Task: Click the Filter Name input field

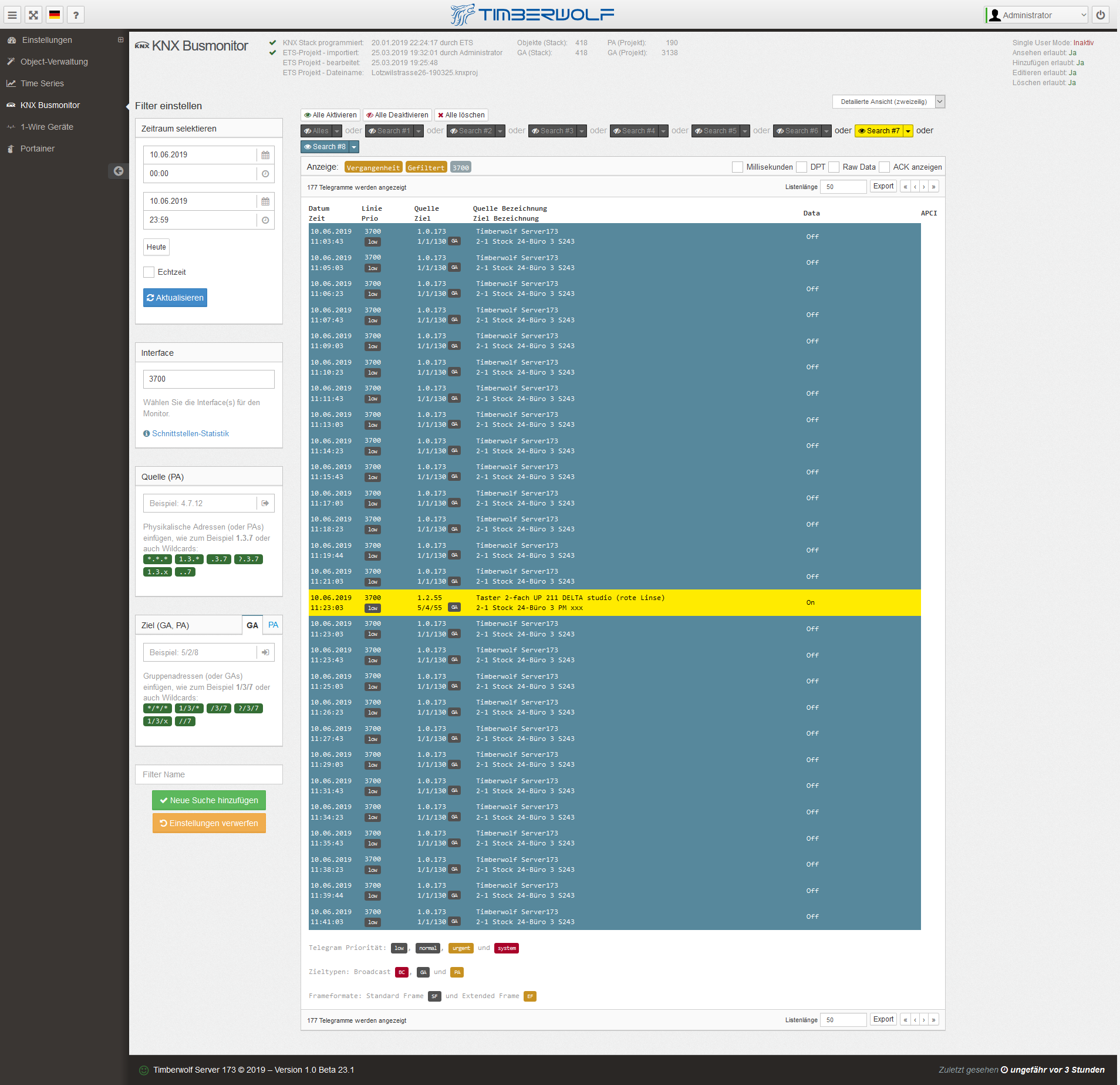Action: point(209,774)
